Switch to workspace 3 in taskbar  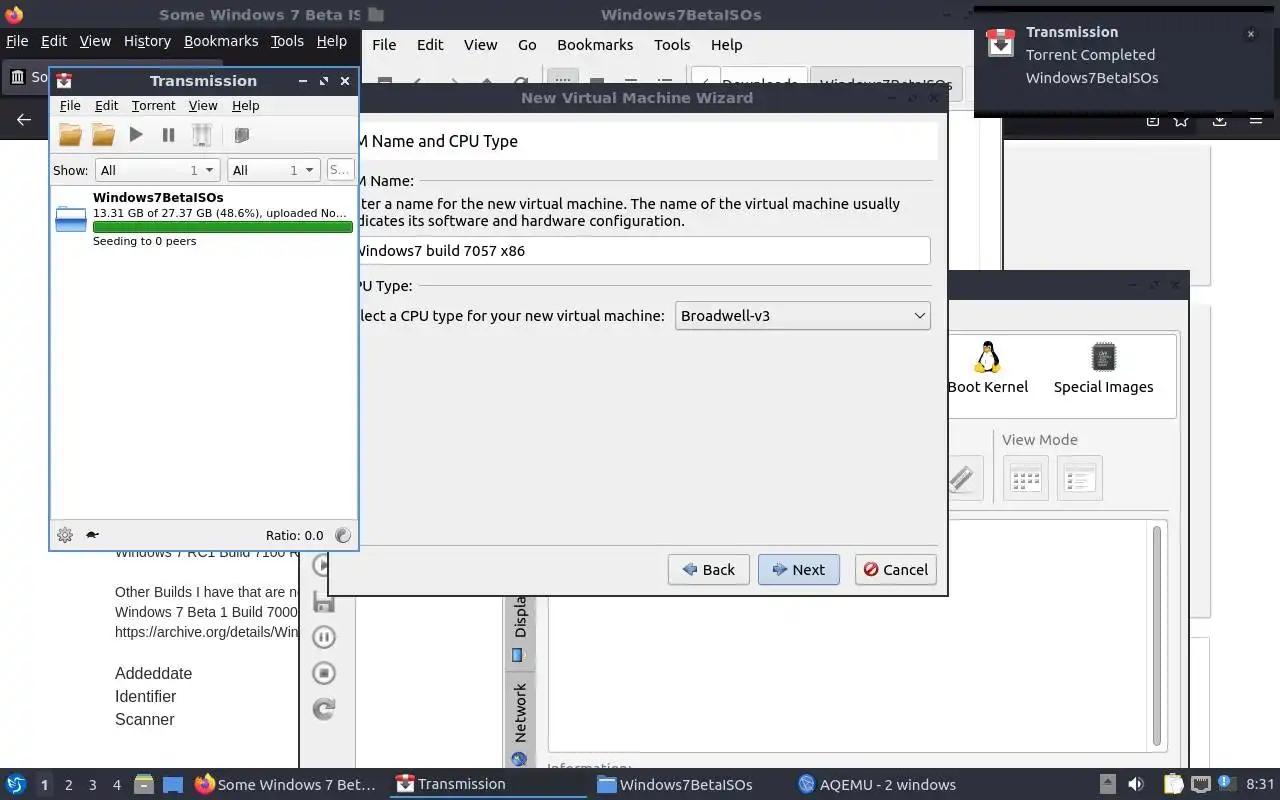tap(93, 785)
